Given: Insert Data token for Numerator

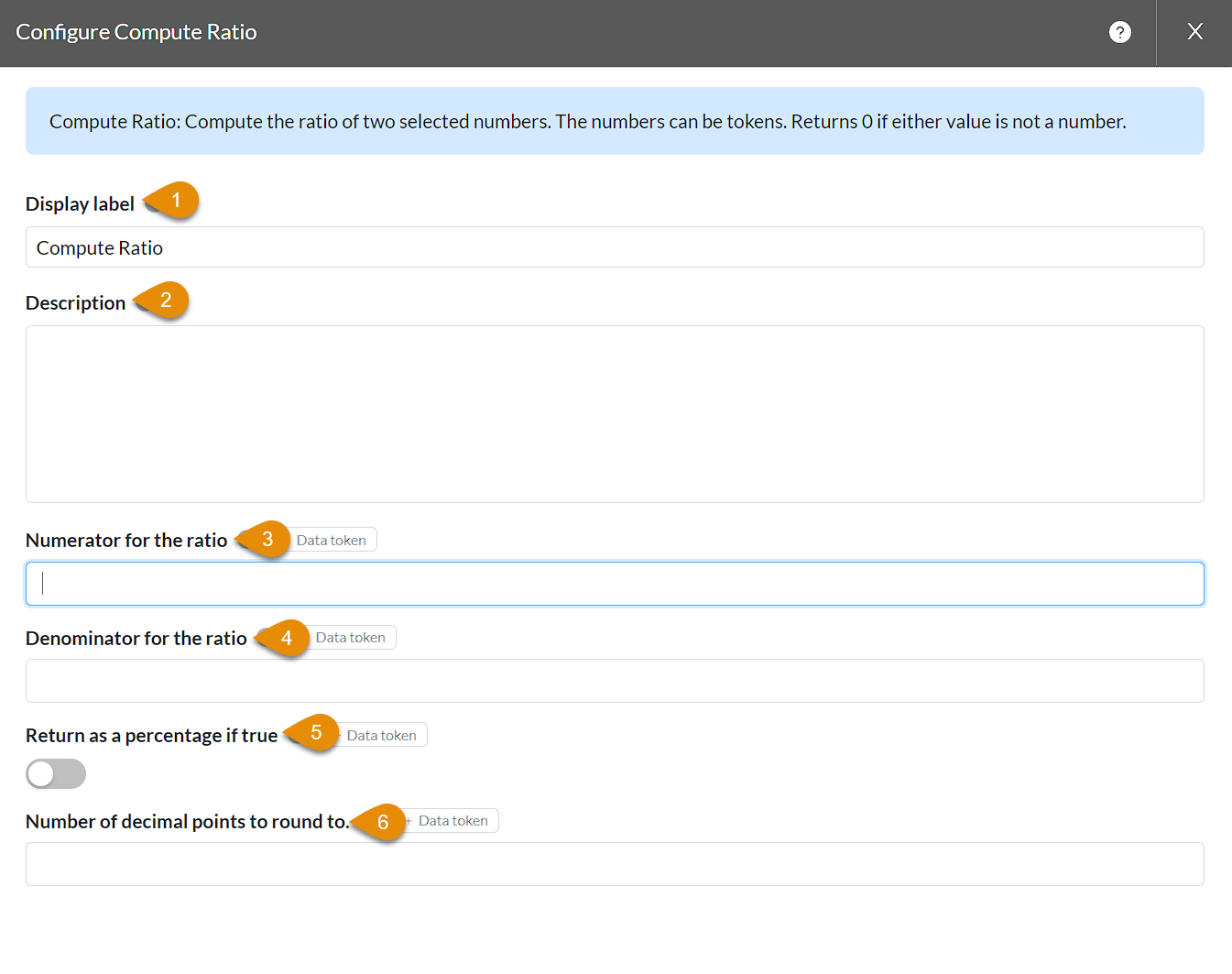Looking at the screenshot, I should click(332, 541).
